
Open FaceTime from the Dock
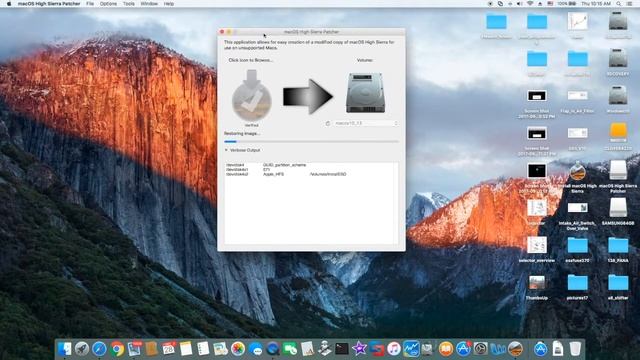(x=290, y=349)
